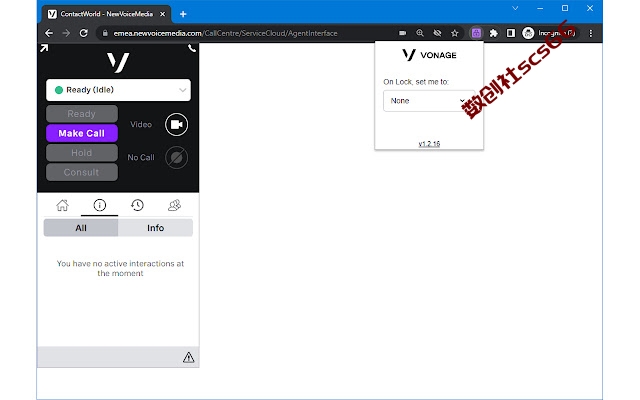Open the contacts people tab
The width and height of the screenshot is (640, 400).
pyautogui.click(x=174, y=205)
